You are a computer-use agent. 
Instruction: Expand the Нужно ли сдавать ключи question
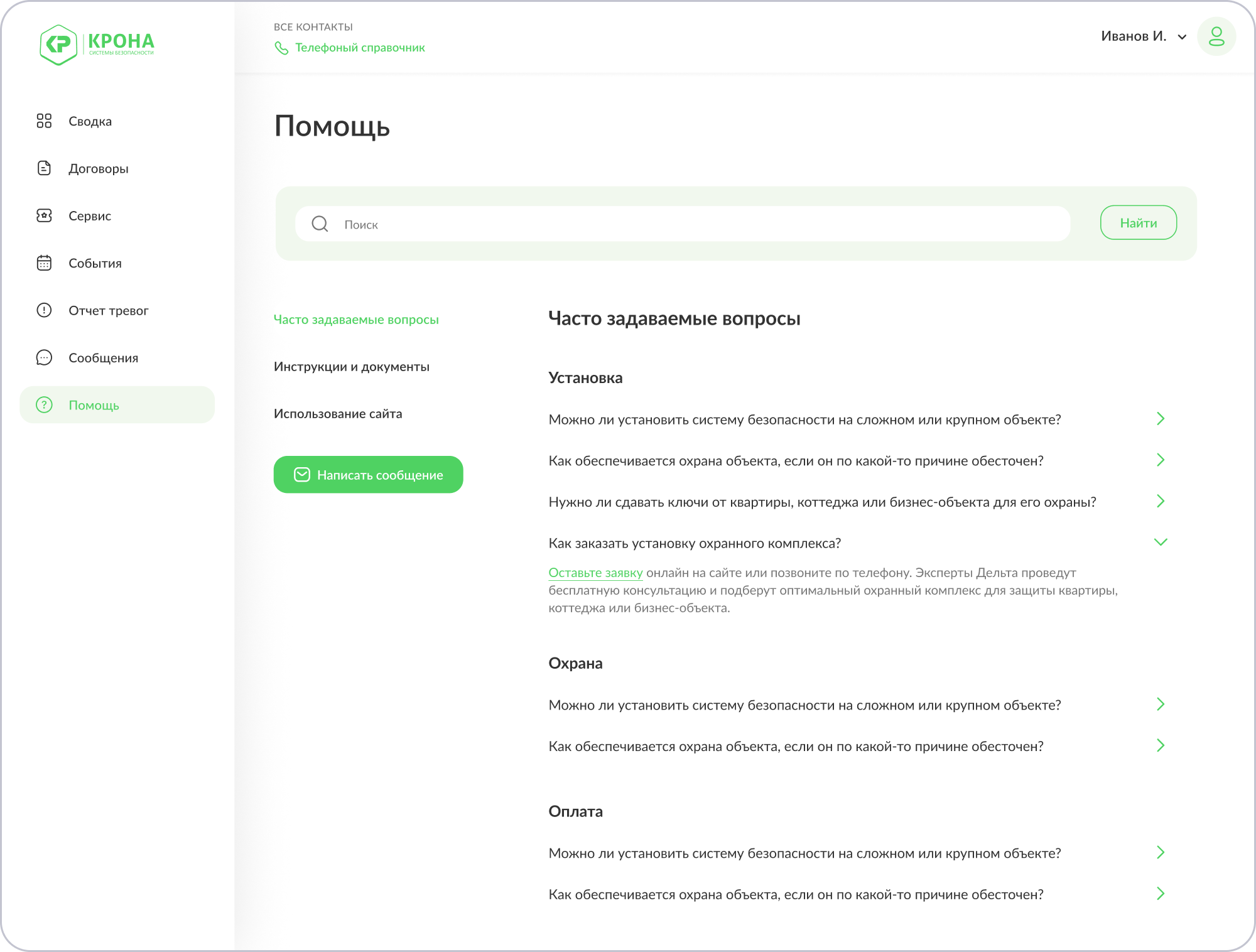click(1161, 501)
